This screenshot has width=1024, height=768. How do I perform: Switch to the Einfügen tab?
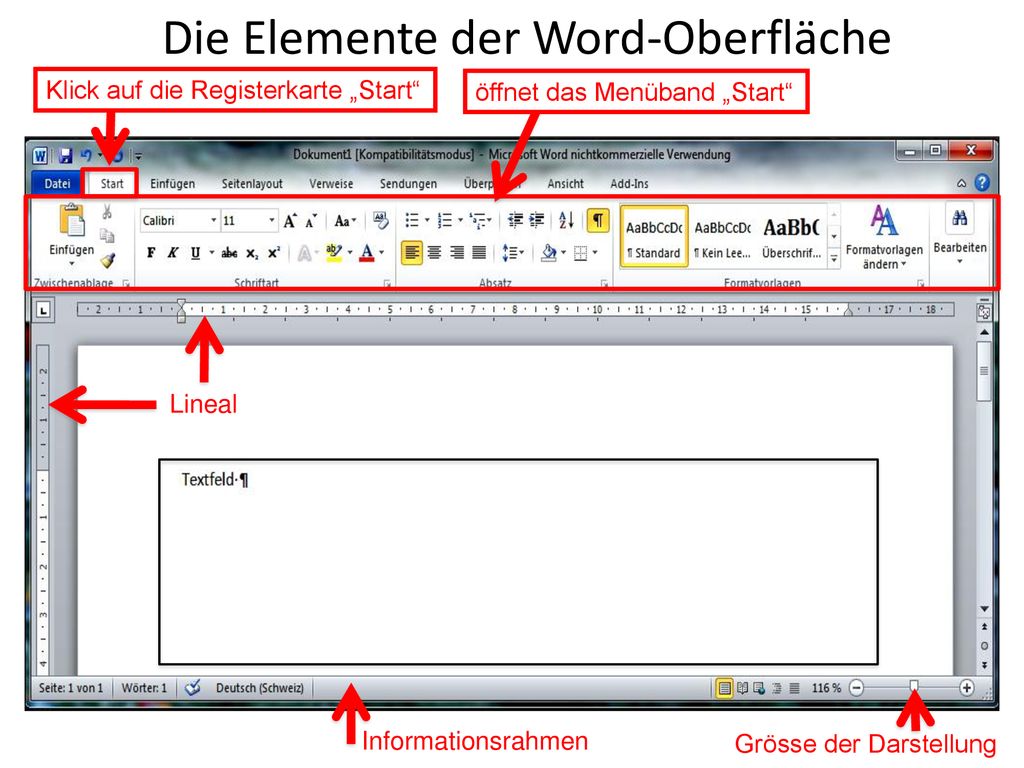[x=172, y=184]
